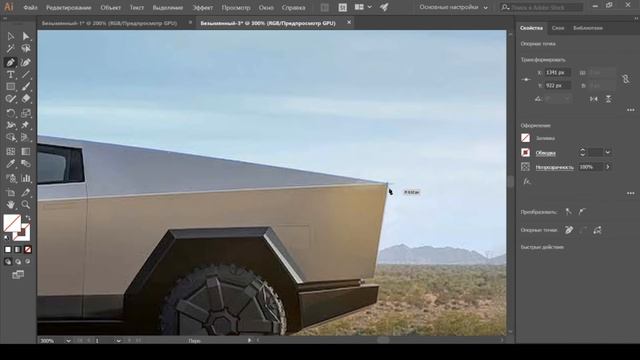Switch to the first Безымянный-1 document tab
The width and height of the screenshot is (640, 360).
click(x=109, y=23)
